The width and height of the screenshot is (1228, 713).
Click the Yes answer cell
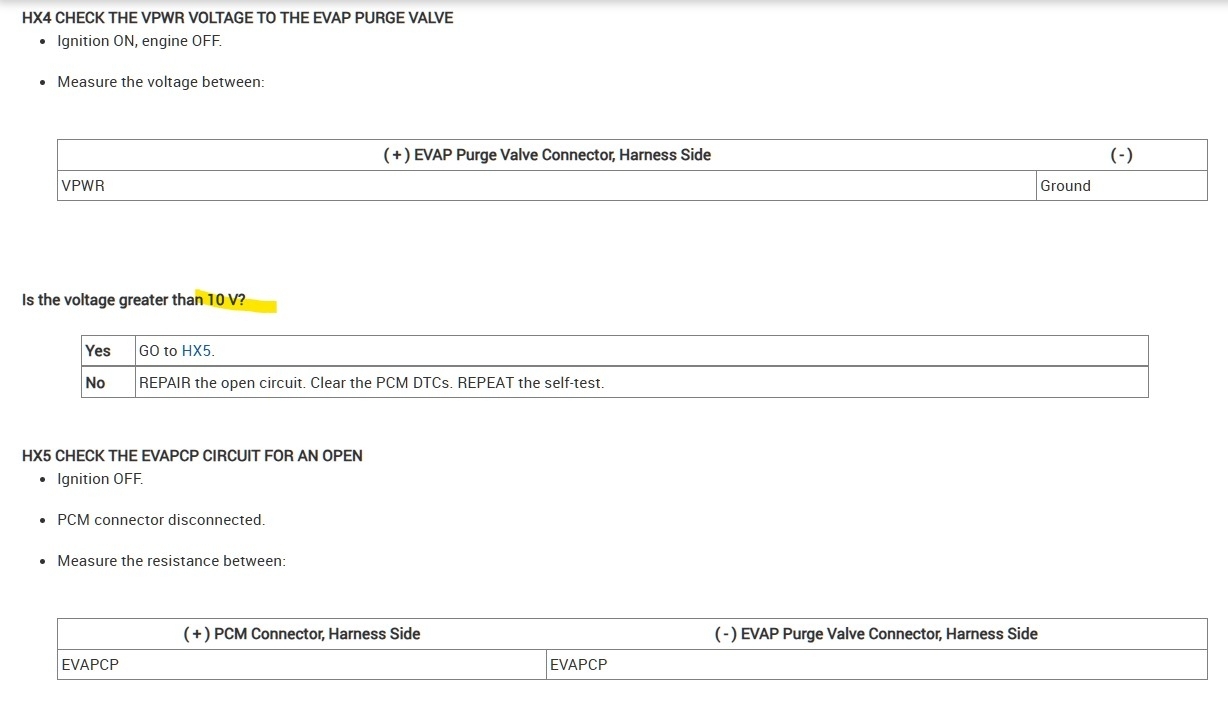click(98, 351)
